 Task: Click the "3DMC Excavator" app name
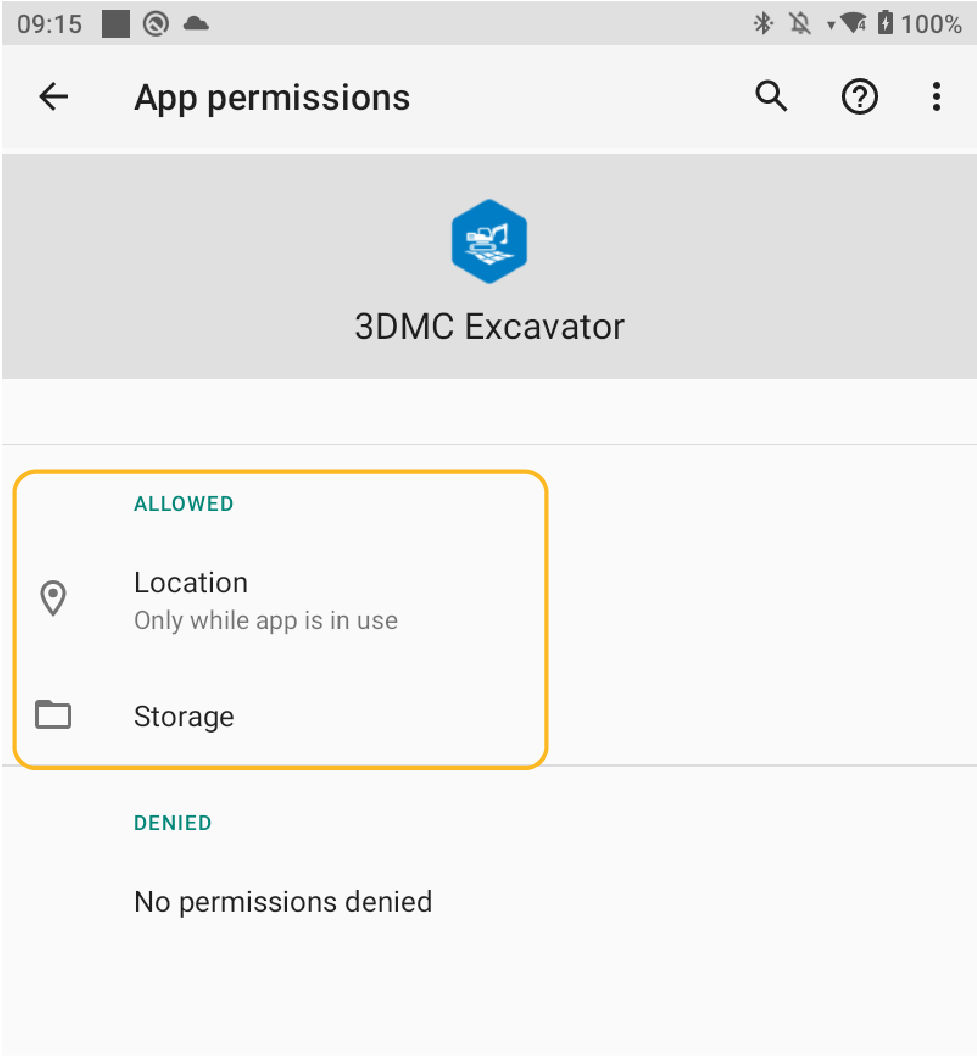click(489, 327)
